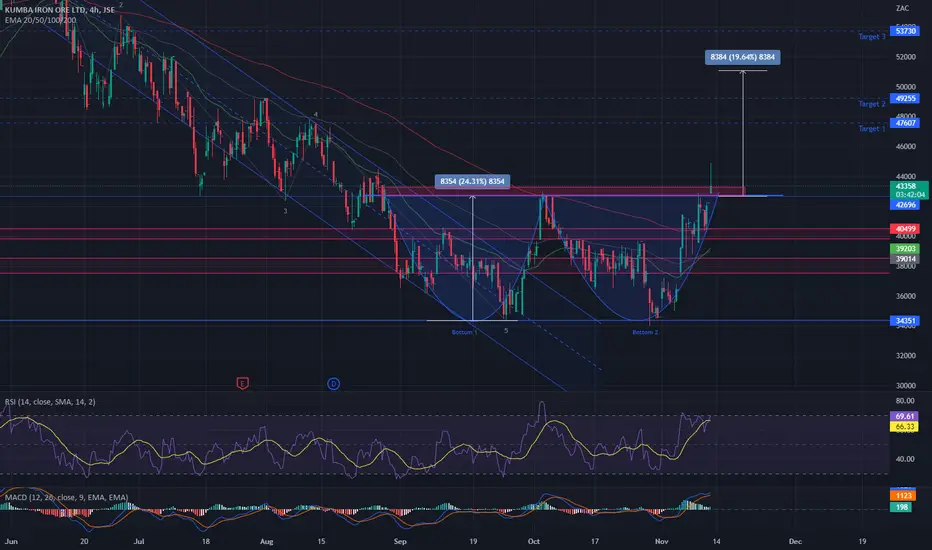The height and width of the screenshot is (550, 932).
Task: Click the Target 1 line label
Action: pos(871,128)
